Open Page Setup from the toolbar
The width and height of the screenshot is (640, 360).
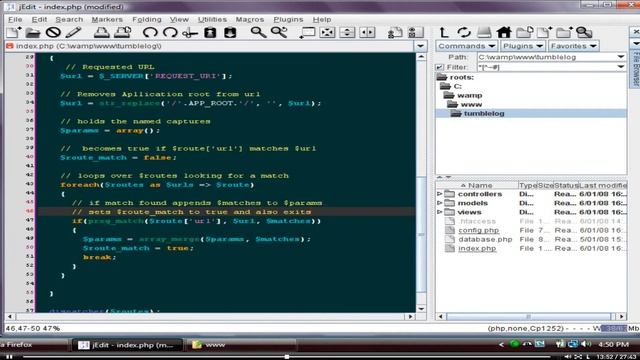coord(122,32)
